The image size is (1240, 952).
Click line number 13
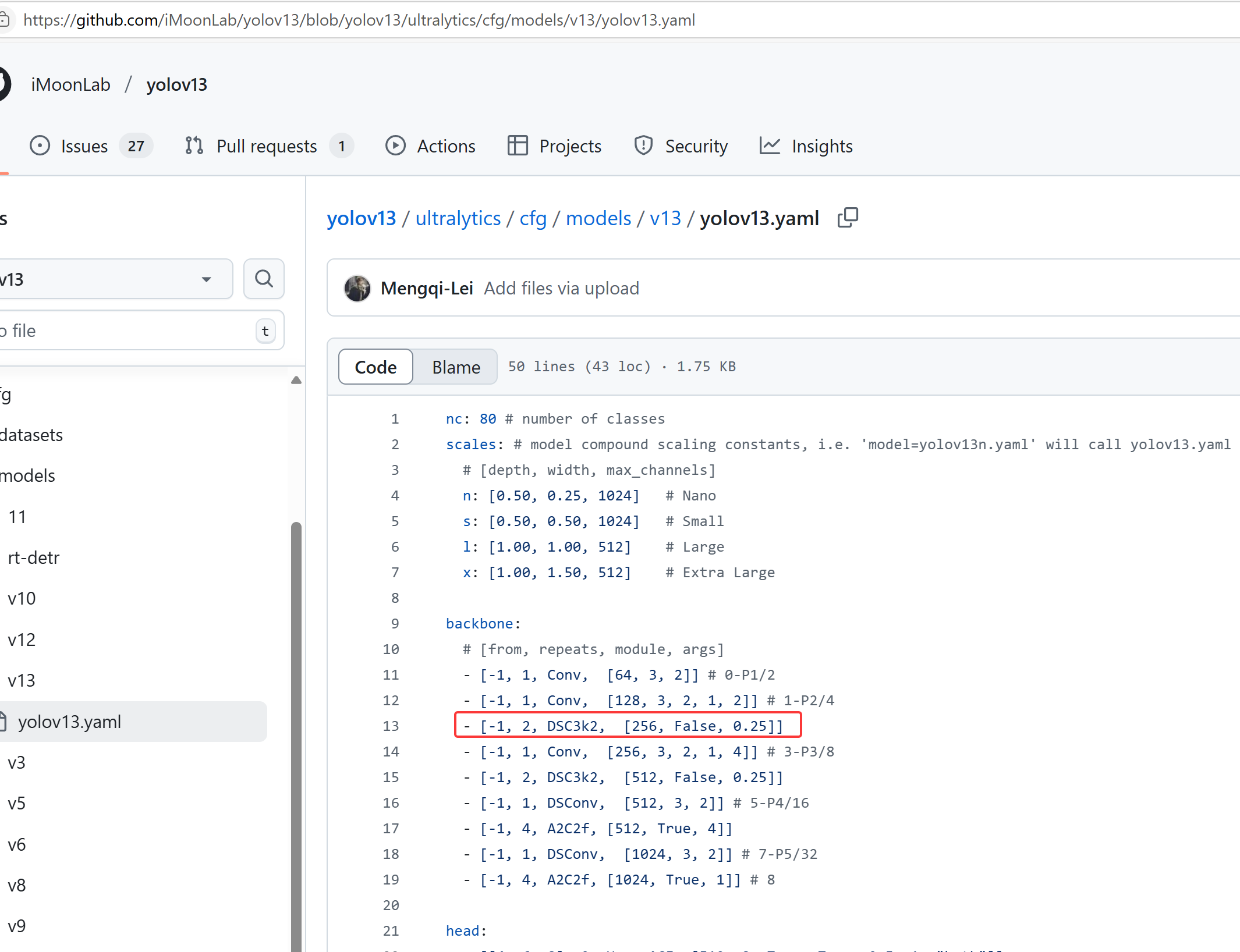(x=391, y=726)
